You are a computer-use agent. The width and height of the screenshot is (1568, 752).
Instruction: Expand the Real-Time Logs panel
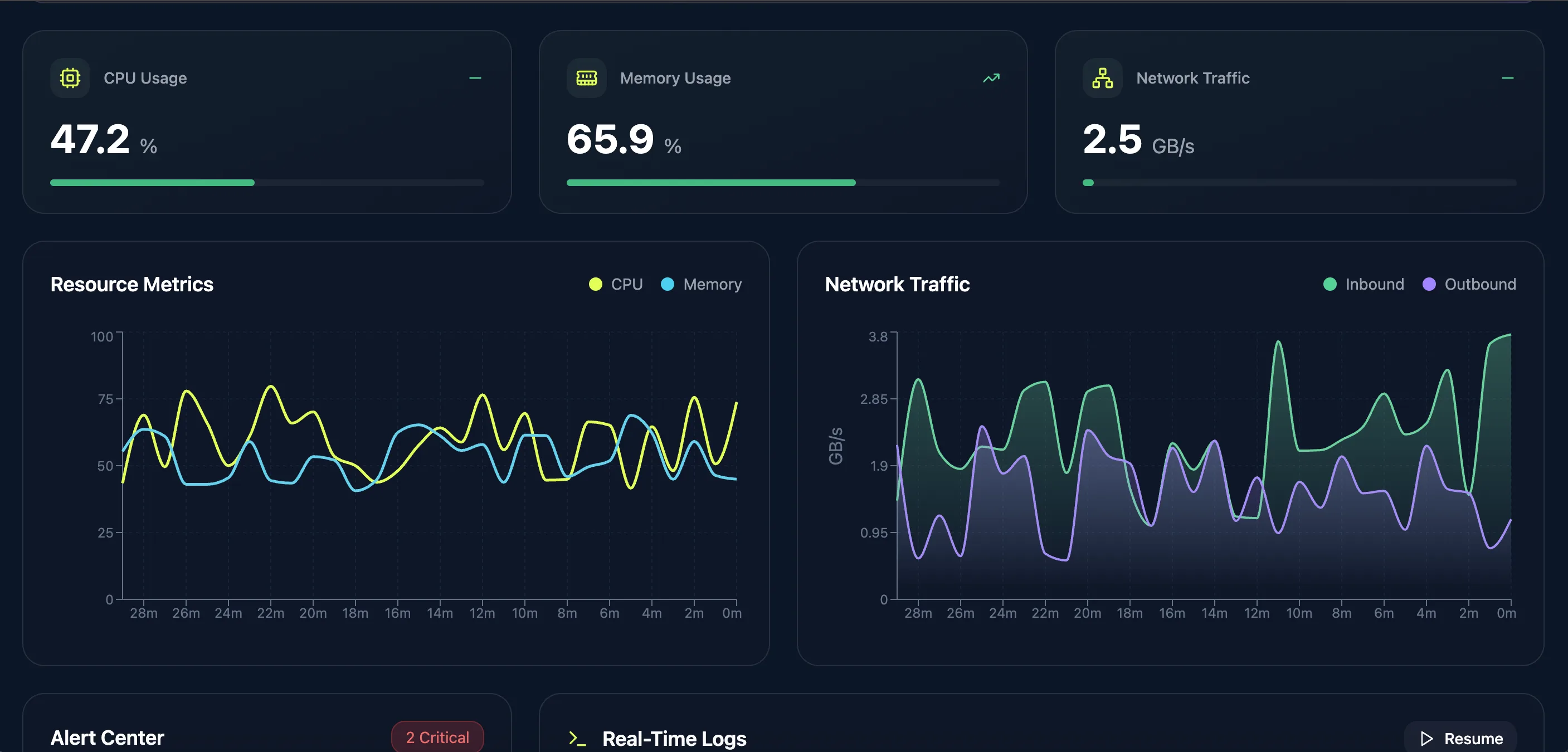coord(673,739)
